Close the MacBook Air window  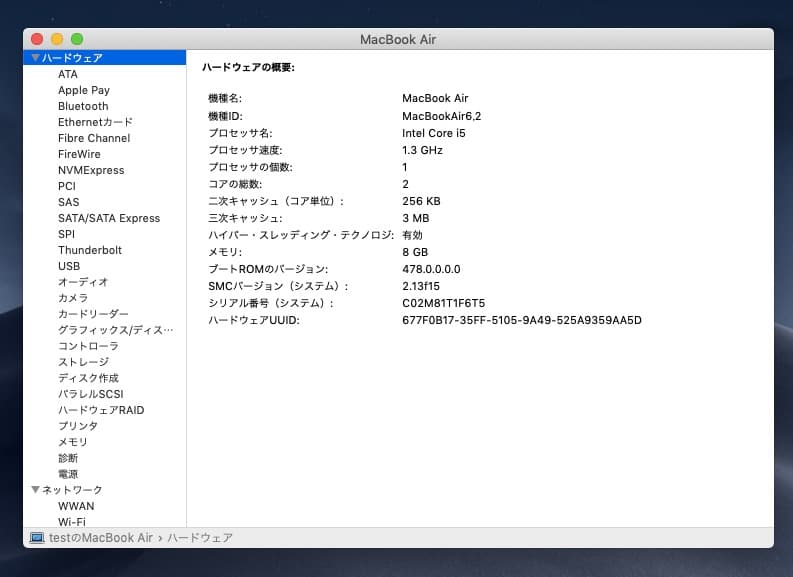[x=37, y=39]
